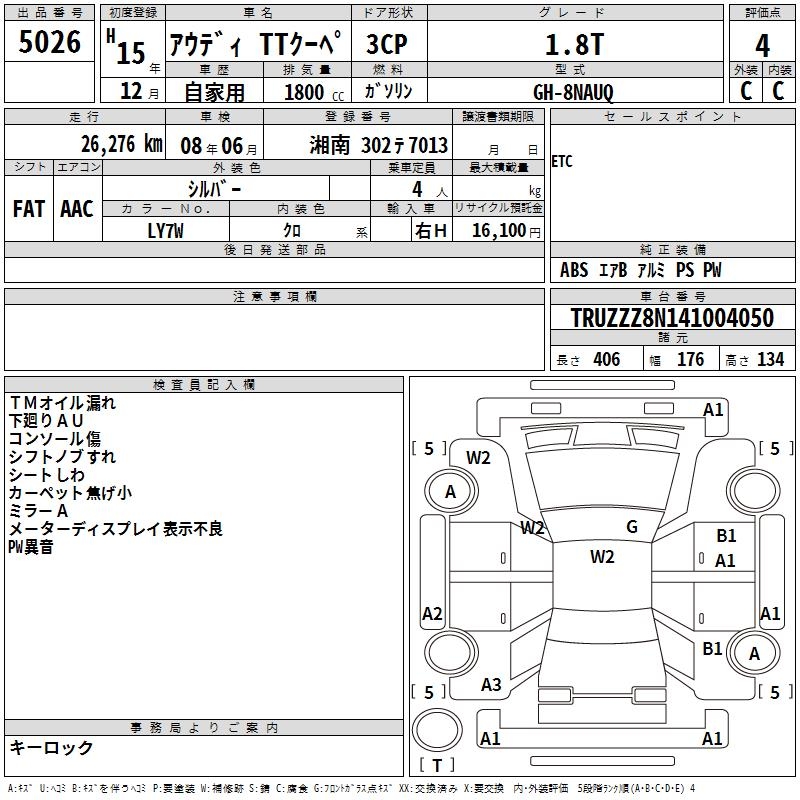This screenshot has height=800, width=800.
Task: Select the recycle deposit amount 16,100円
Action: pos(504,230)
